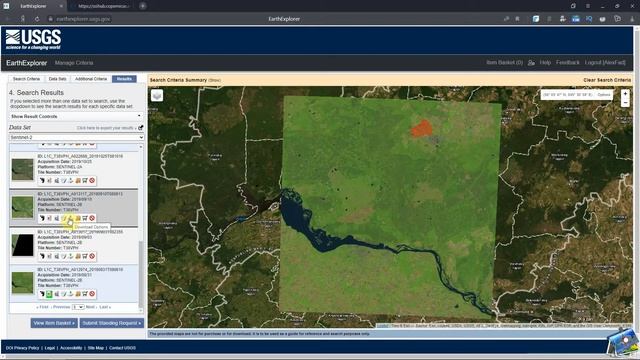
Task: Toggle footprint for the gray highlighted scene
Action: (x=42, y=218)
